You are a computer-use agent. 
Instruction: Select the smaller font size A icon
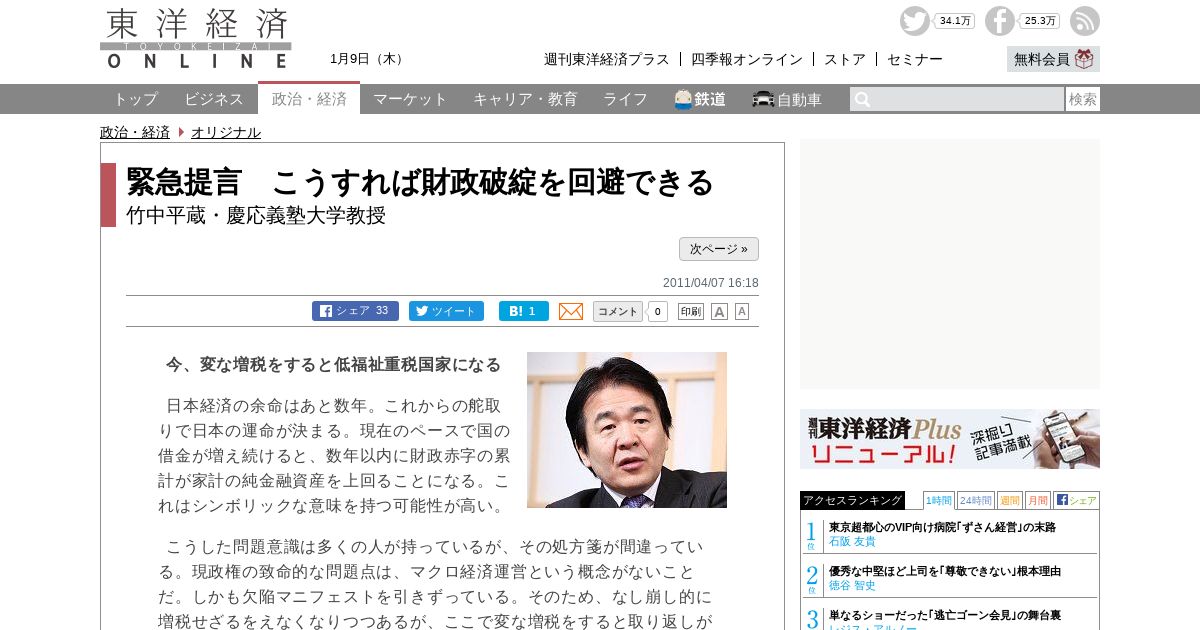coord(742,311)
